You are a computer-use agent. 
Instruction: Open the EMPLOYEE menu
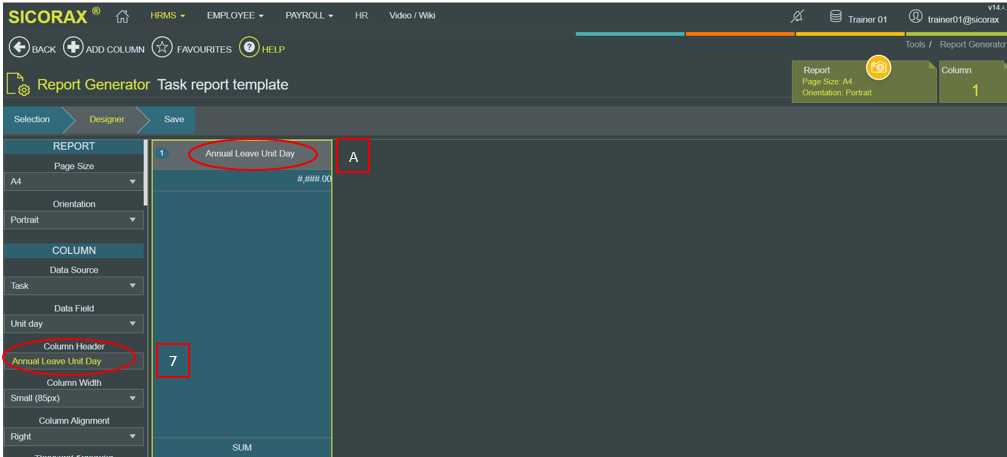coord(235,15)
